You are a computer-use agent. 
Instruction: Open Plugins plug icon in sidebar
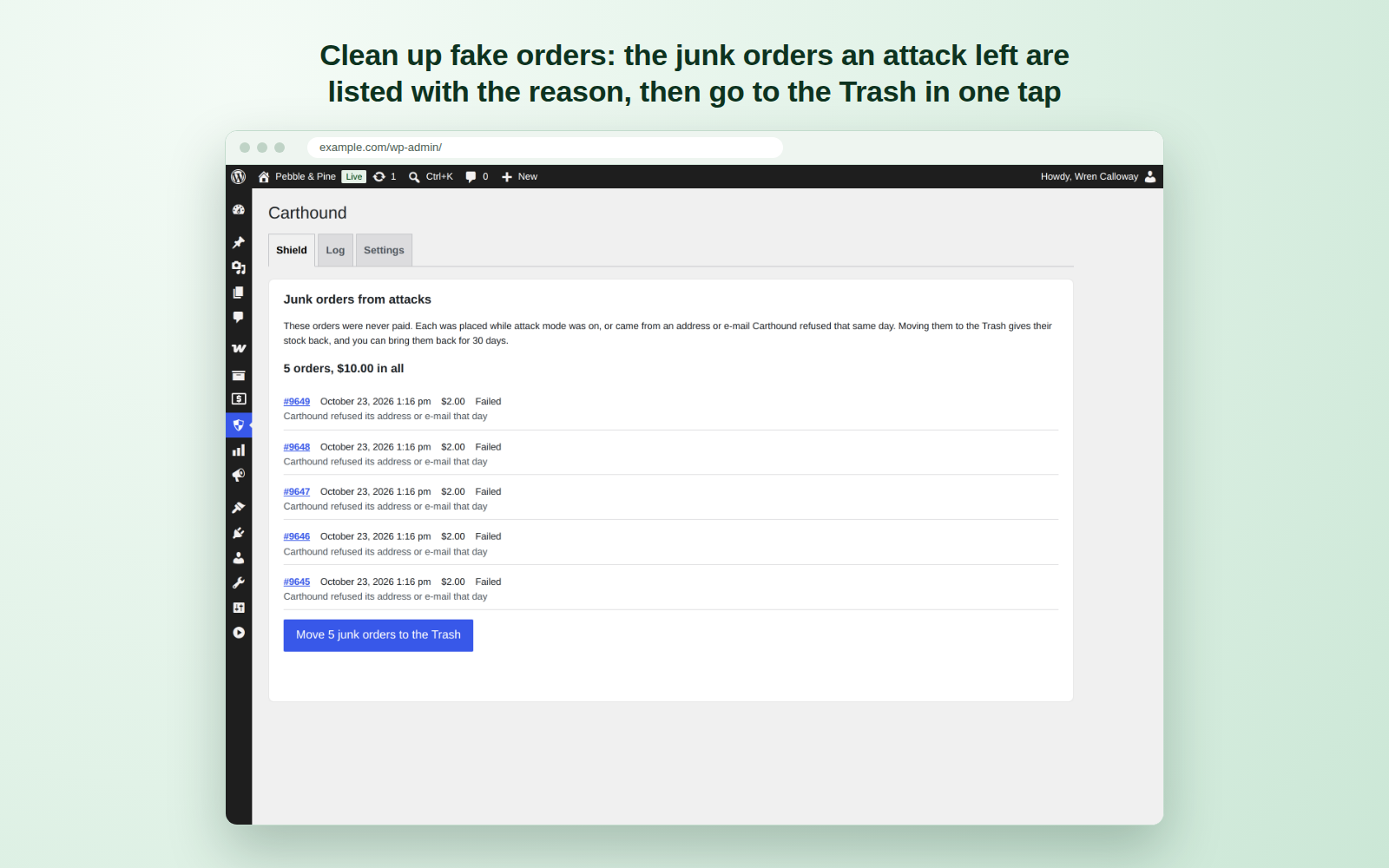[239, 533]
